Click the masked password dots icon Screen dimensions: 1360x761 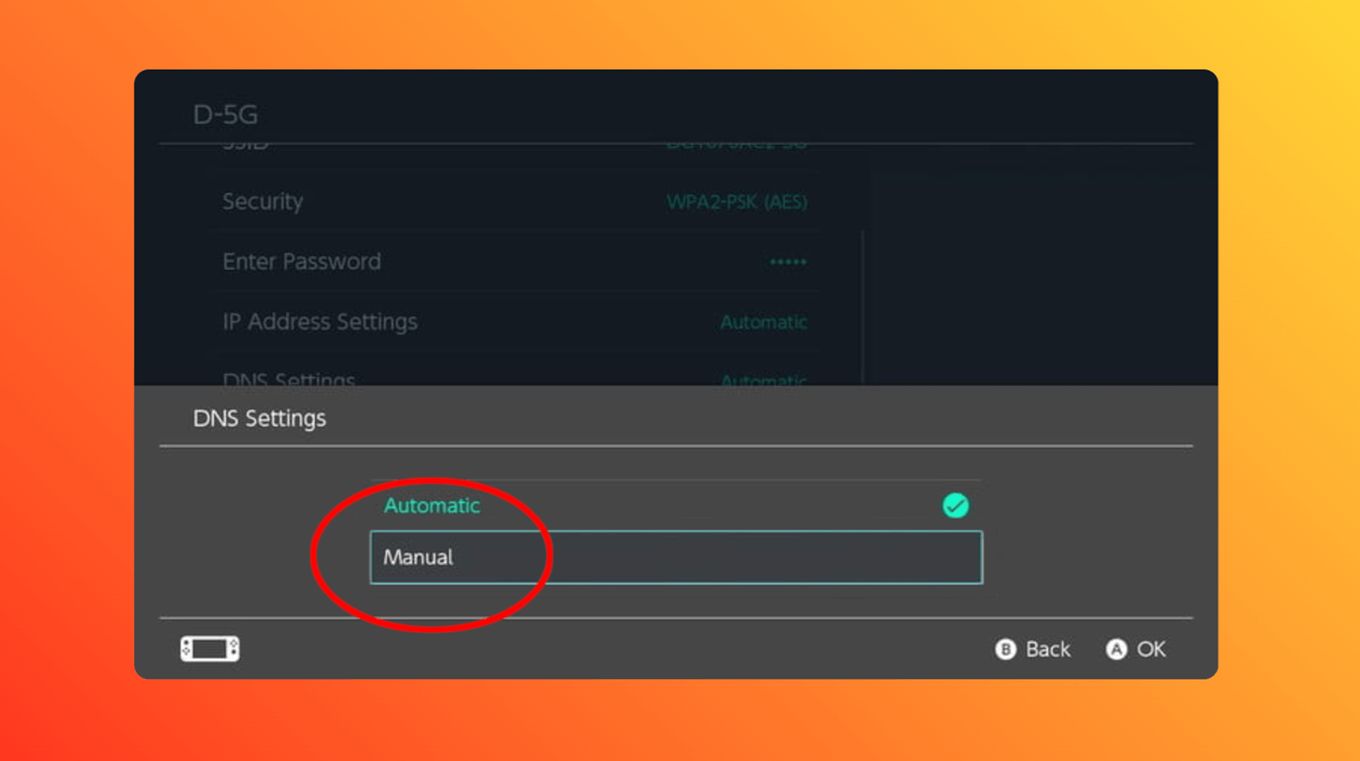click(x=789, y=262)
